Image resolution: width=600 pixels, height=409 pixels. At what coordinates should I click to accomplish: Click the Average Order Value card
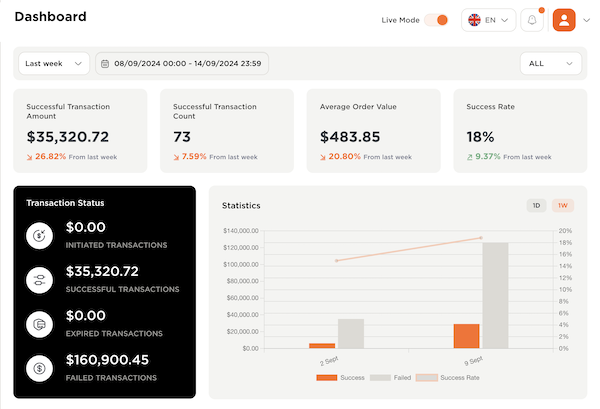tap(373, 131)
